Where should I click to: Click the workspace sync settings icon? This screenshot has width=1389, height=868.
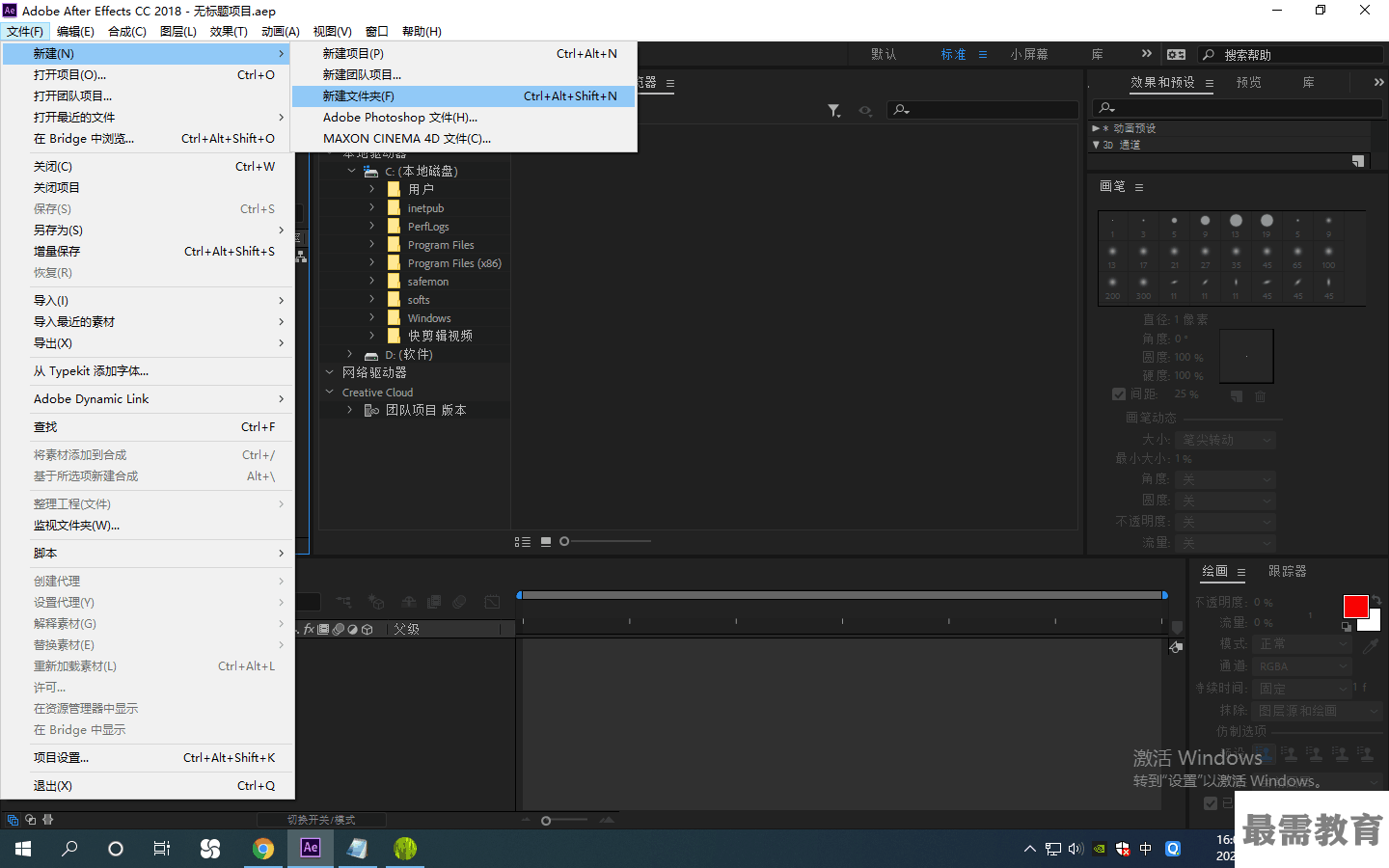[x=1176, y=55]
